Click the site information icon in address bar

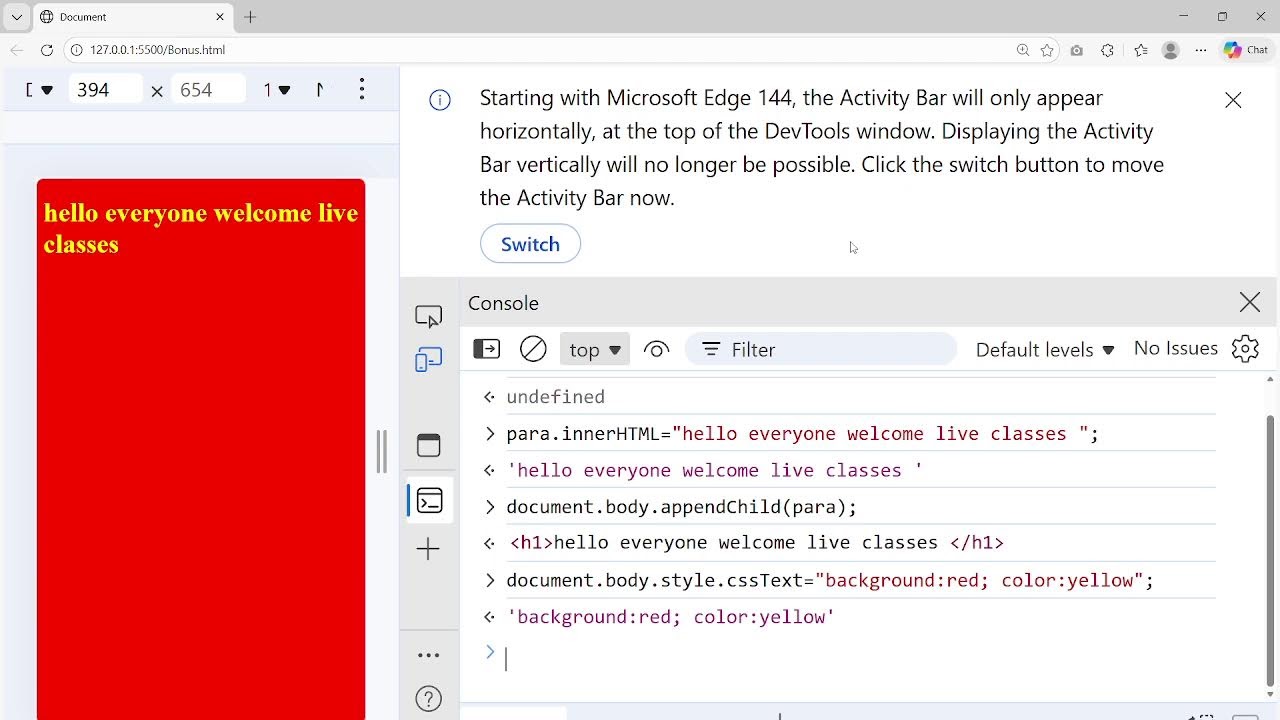[x=76, y=50]
